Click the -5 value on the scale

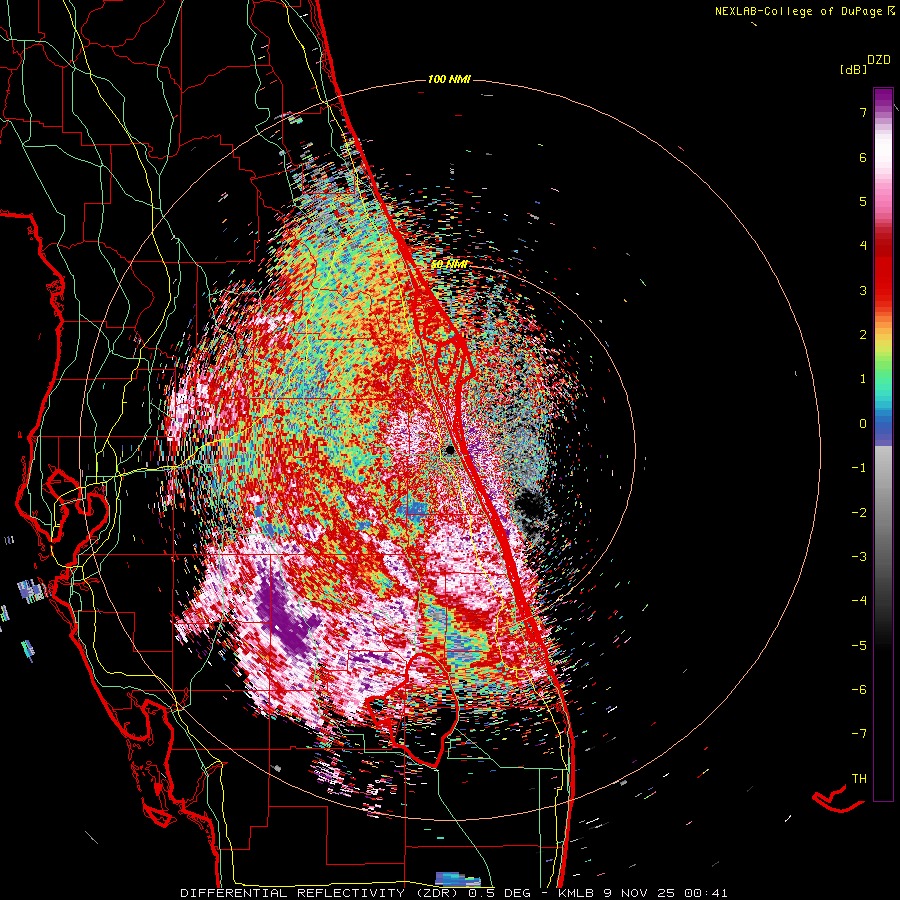pyautogui.click(x=859, y=646)
